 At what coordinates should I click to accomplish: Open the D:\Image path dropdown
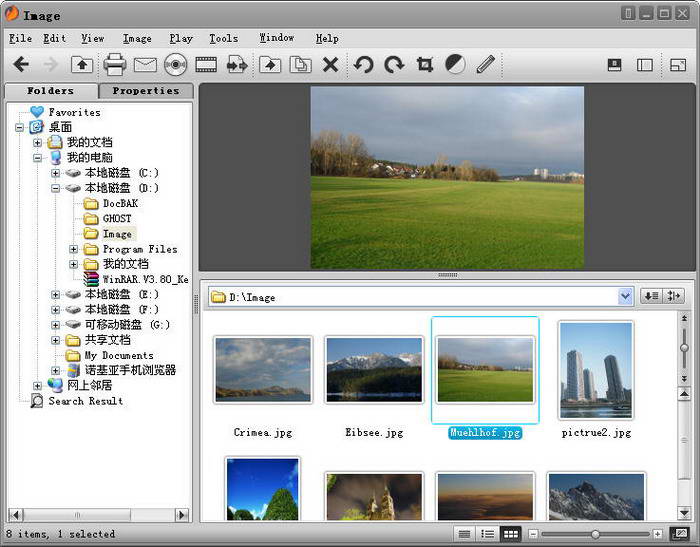(x=625, y=296)
